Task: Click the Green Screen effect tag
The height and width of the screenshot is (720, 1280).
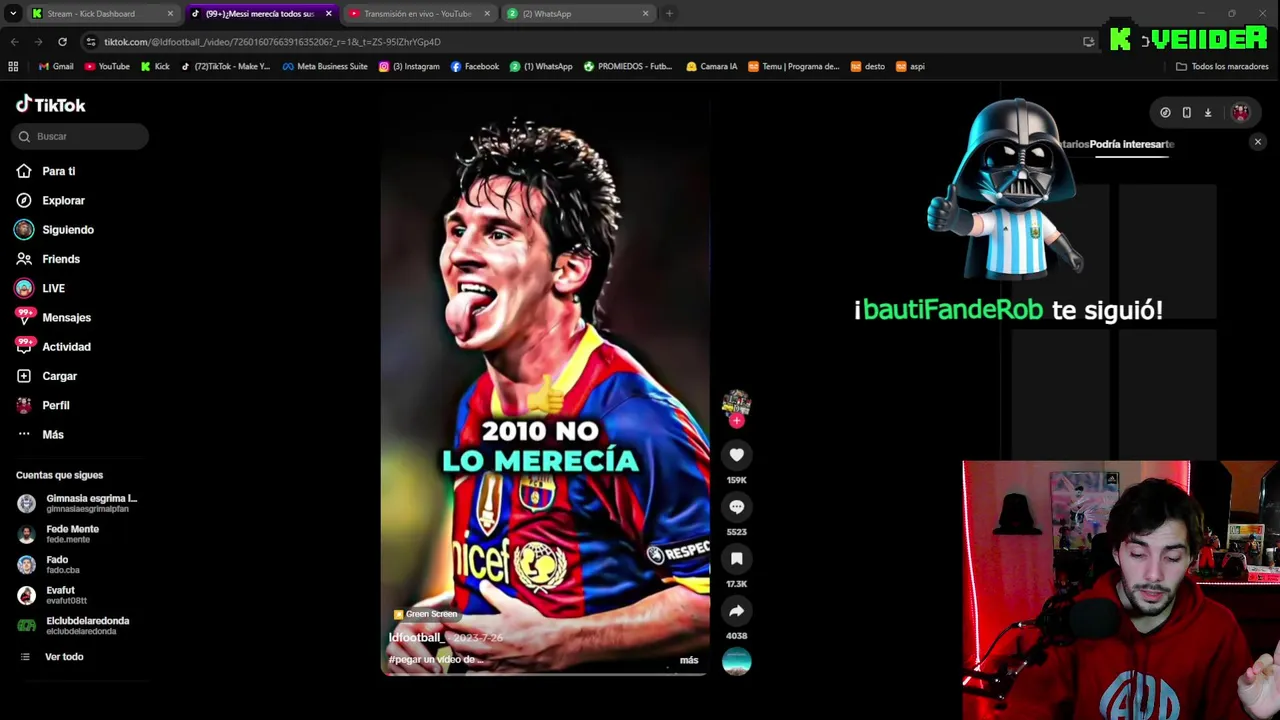Action: [x=426, y=614]
